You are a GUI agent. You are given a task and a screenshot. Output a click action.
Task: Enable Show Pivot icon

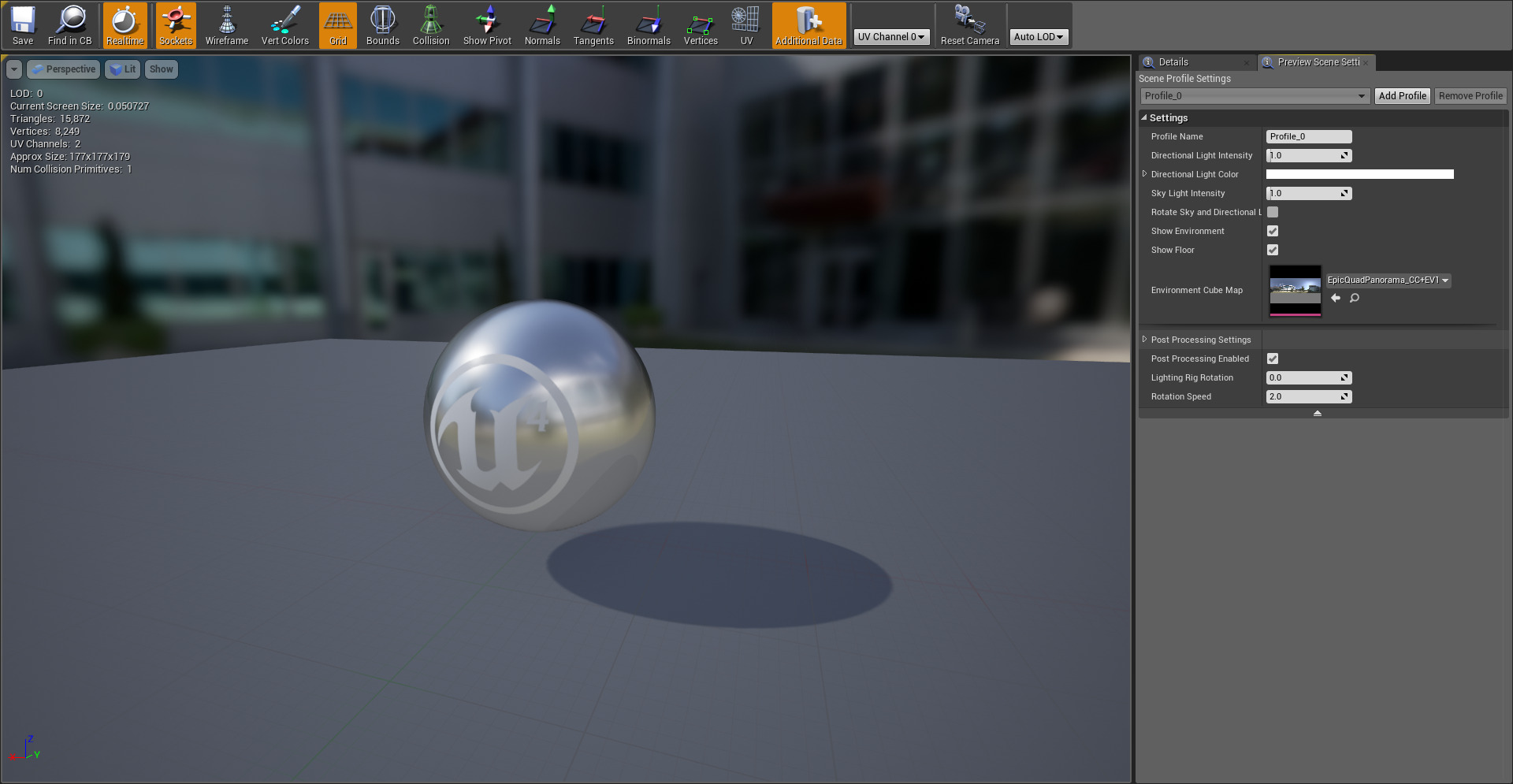[x=487, y=25]
